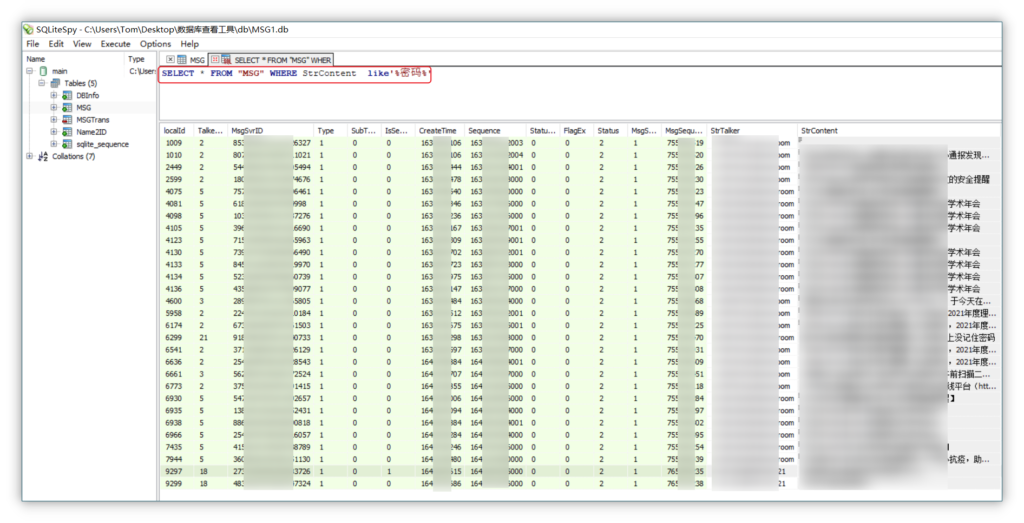Open the Edit menu
The width and height of the screenshot is (1024, 523).
point(56,44)
